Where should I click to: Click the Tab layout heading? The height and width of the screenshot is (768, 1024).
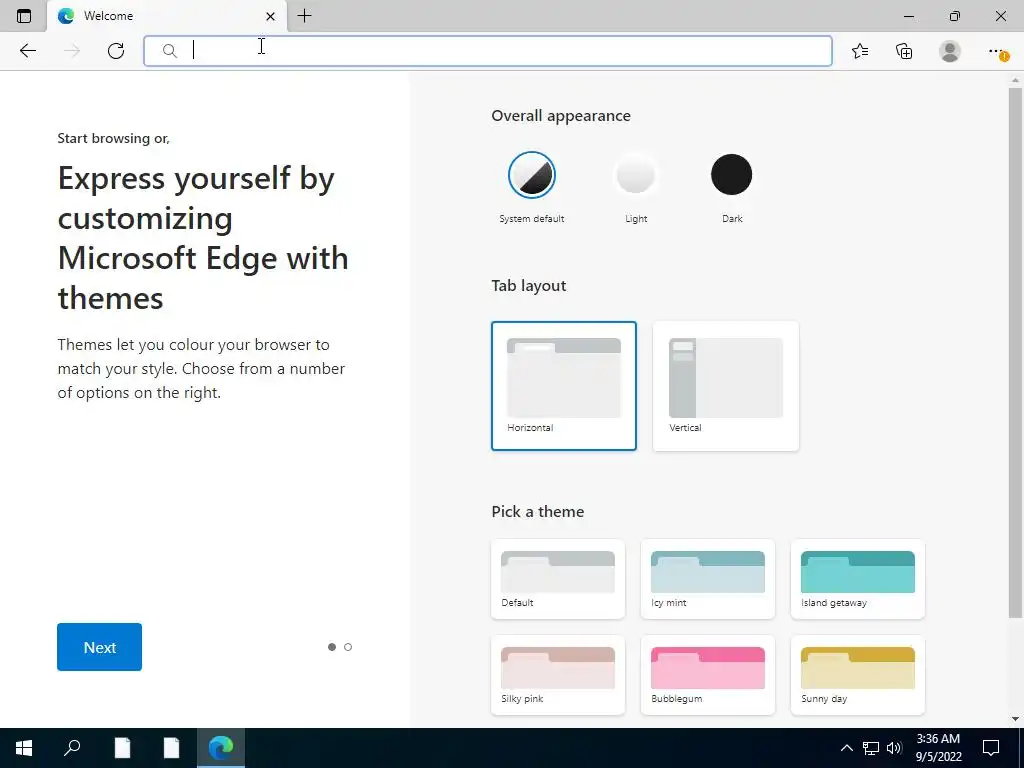(x=529, y=286)
